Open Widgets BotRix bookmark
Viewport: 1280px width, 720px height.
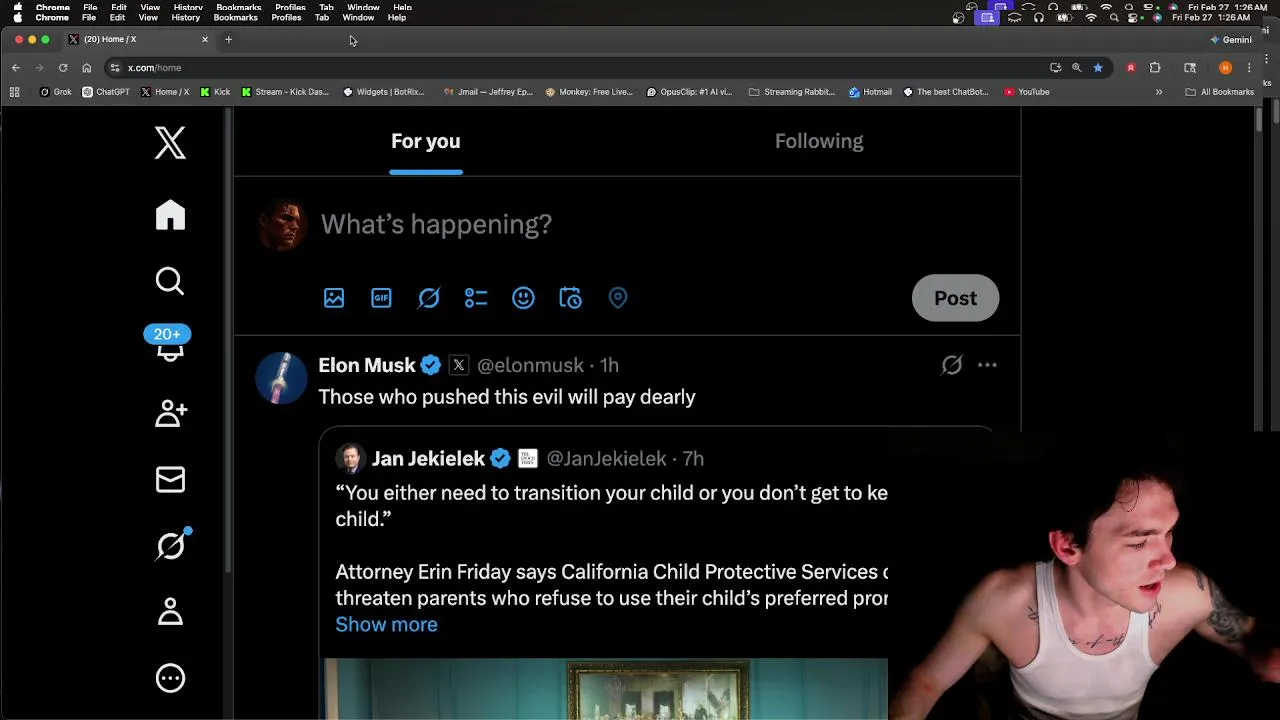pyautogui.click(x=384, y=92)
